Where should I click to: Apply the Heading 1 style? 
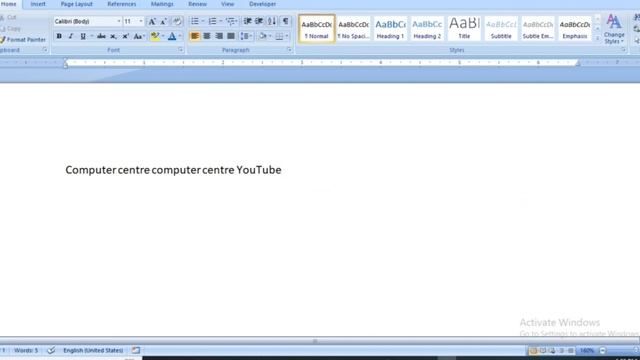[390, 29]
